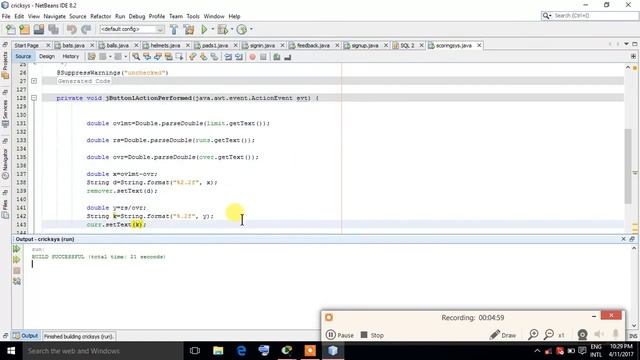Click the Shift Line Left editor icon
640x360 pixels.
click(228, 57)
